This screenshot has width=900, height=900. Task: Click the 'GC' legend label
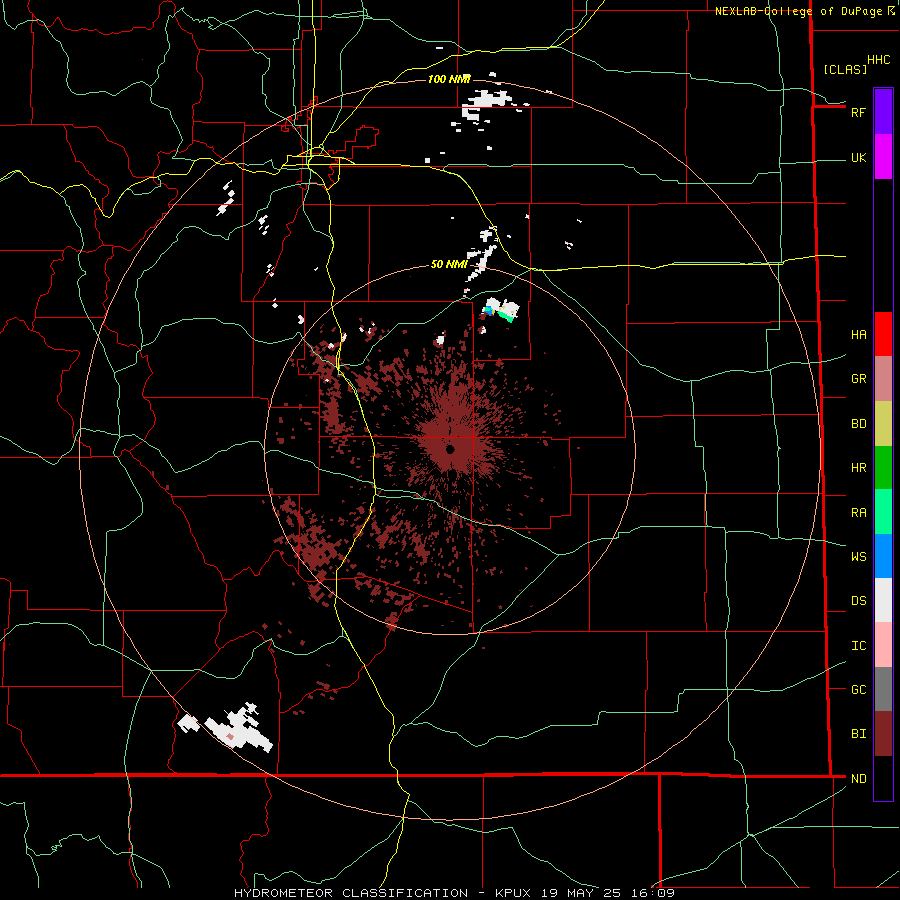click(858, 689)
